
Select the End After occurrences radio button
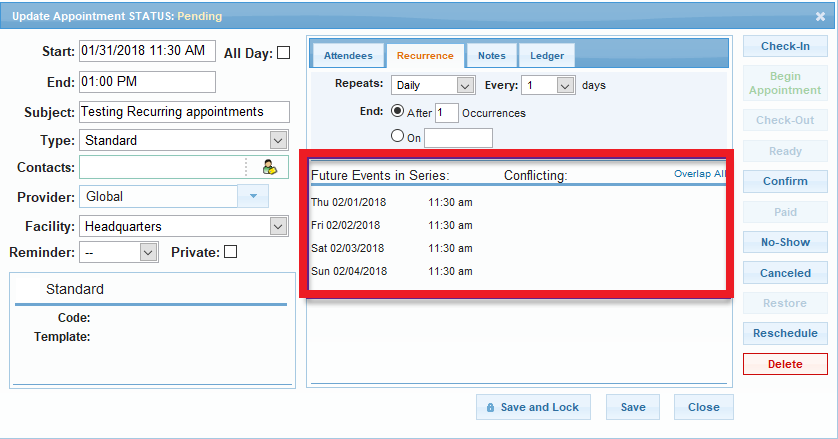(397, 111)
